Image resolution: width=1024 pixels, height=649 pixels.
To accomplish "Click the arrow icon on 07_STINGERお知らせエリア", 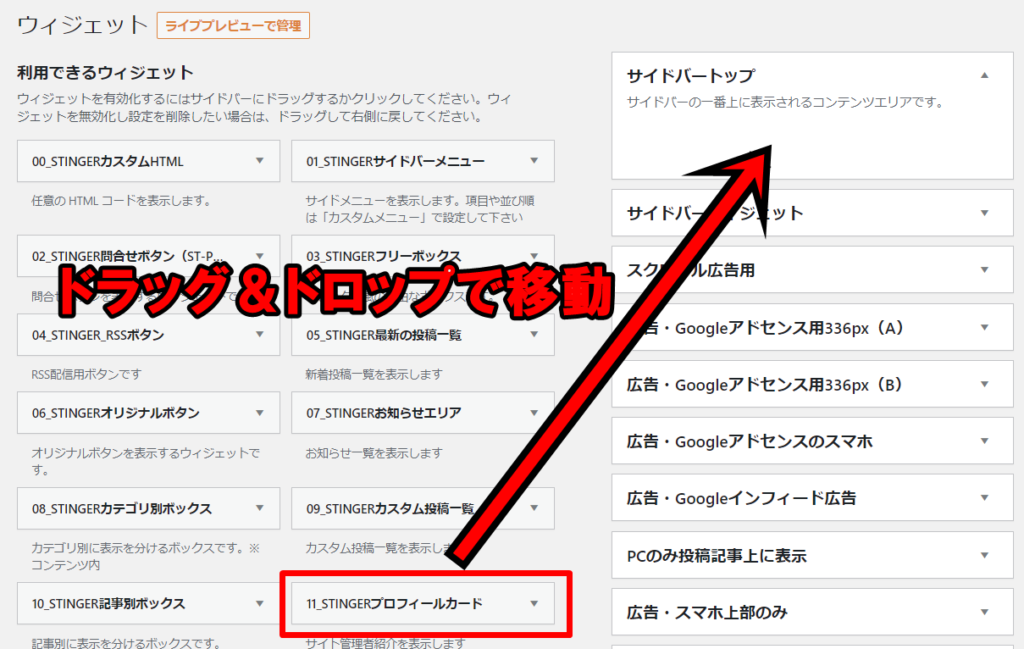I will [x=534, y=413].
